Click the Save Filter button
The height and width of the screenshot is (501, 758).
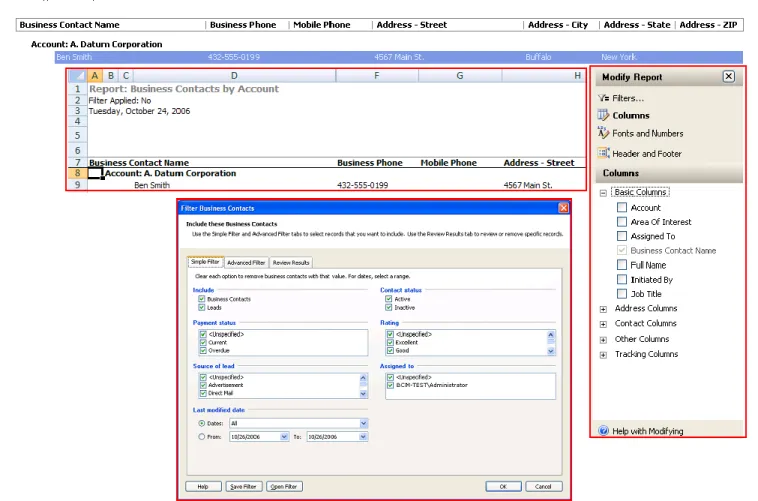[x=243, y=486]
